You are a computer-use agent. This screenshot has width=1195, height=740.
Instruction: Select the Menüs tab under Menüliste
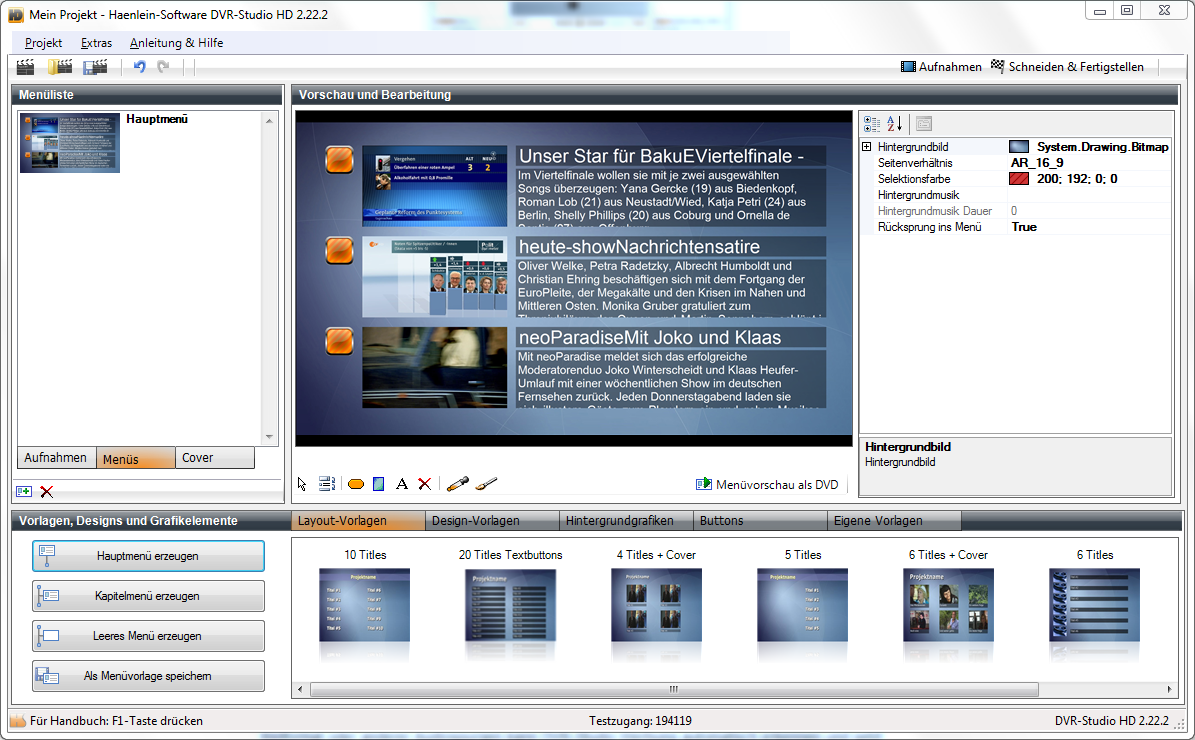(x=136, y=458)
